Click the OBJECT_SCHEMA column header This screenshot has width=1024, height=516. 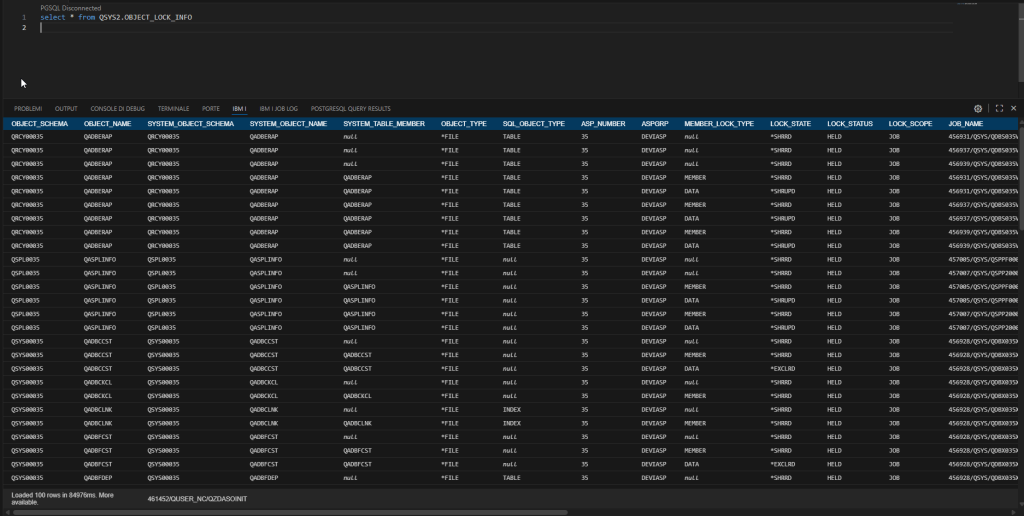(40, 124)
